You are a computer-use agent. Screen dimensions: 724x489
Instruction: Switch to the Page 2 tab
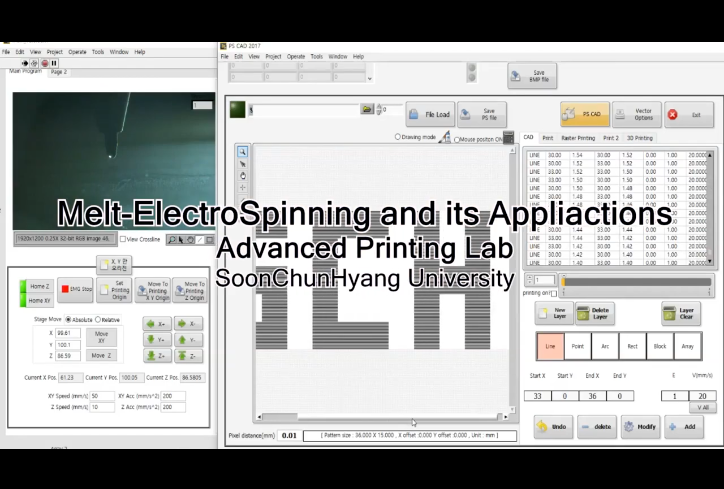[59, 72]
